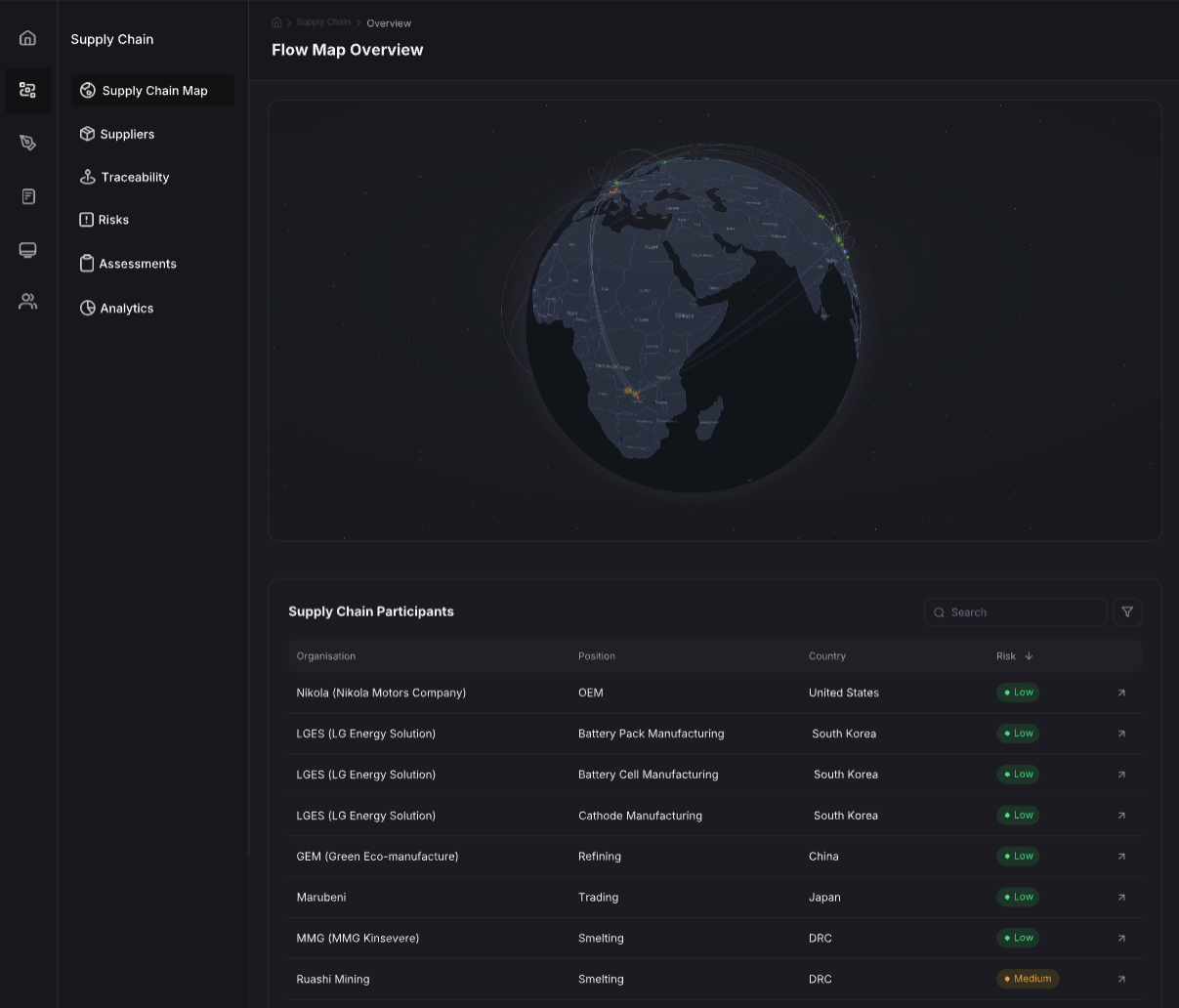The image size is (1179, 1008).
Task: Select Supply Chain Map menu item
Action: click(x=152, y=91)
